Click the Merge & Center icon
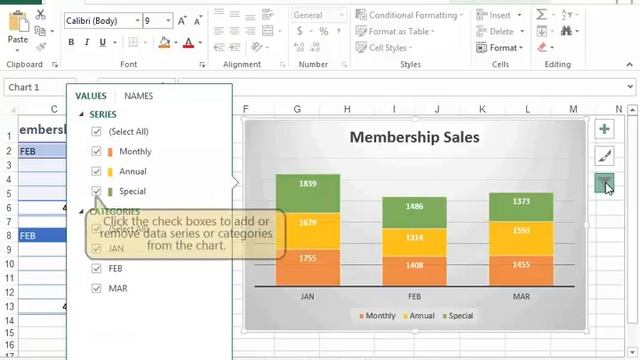This screenshot has height=360, width=640. pyautogui.click(x=268, y=31)
